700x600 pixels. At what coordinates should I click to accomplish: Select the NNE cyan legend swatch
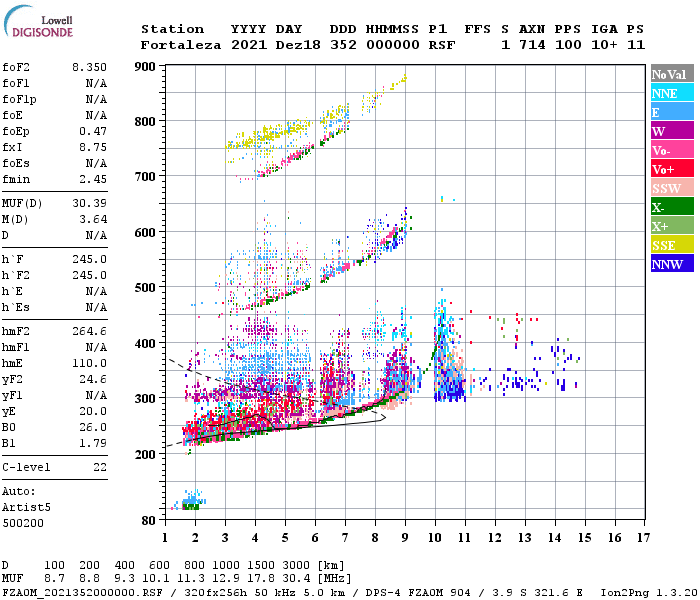click(x=672, y=92)
